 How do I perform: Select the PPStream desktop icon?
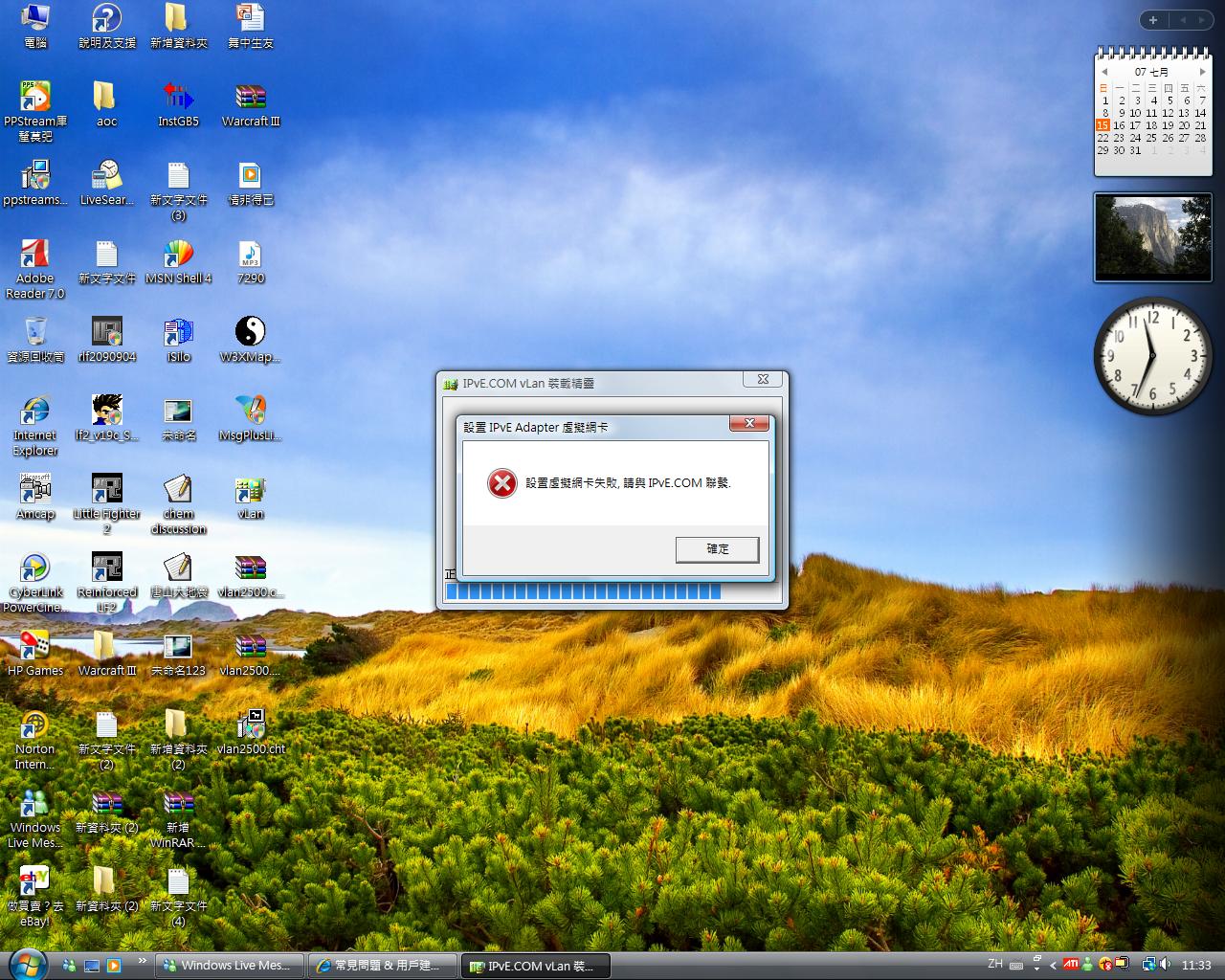(35, 112)
